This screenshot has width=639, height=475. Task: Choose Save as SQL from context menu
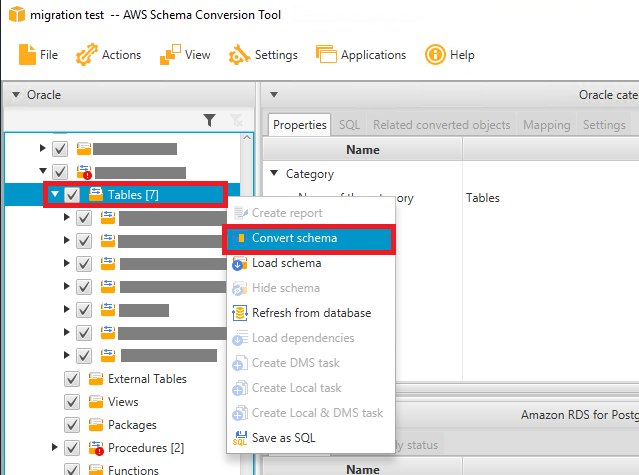coord(311,438)
